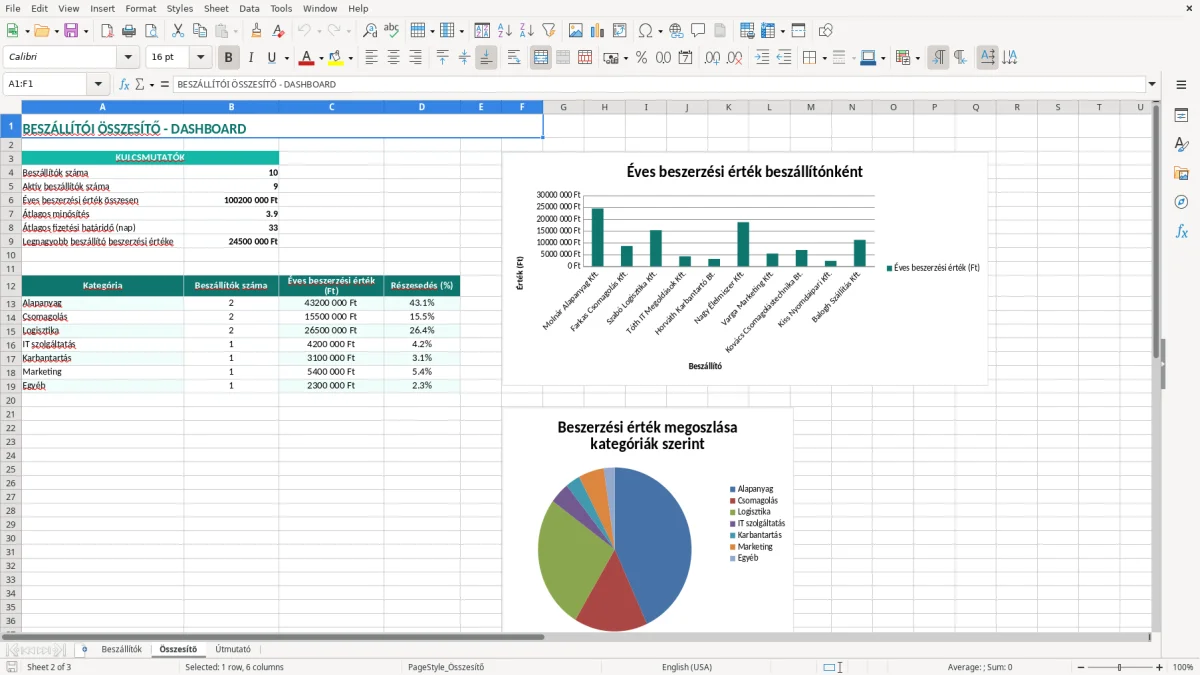The width and height of the screenshot is (1200, 675).
Task: Toggle Left-to-Right paragraph direction
Action: [938, 58]
